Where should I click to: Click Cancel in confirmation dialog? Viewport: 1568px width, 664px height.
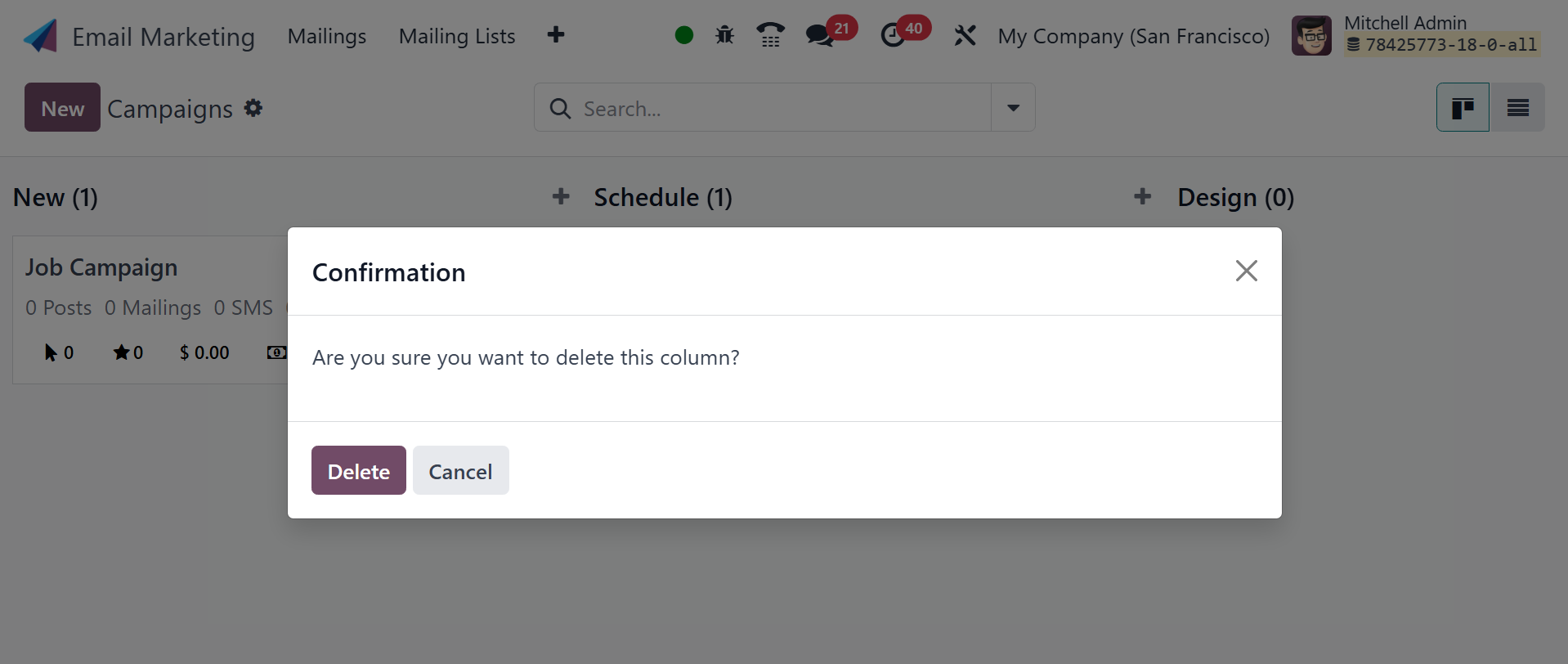[460, 471]
